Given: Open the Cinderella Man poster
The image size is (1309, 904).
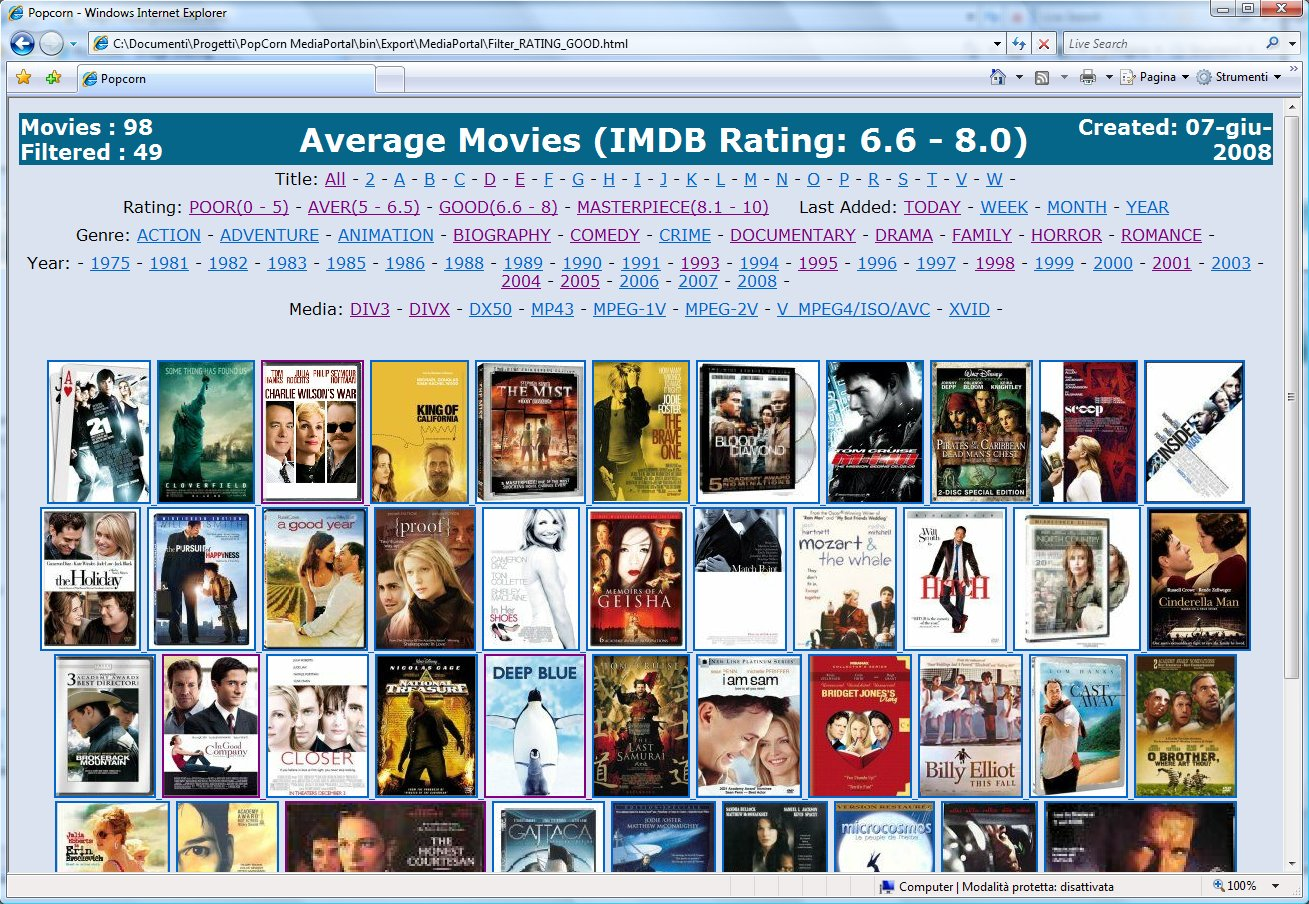Looking at the screenshot, I should tap(1199, 579).
